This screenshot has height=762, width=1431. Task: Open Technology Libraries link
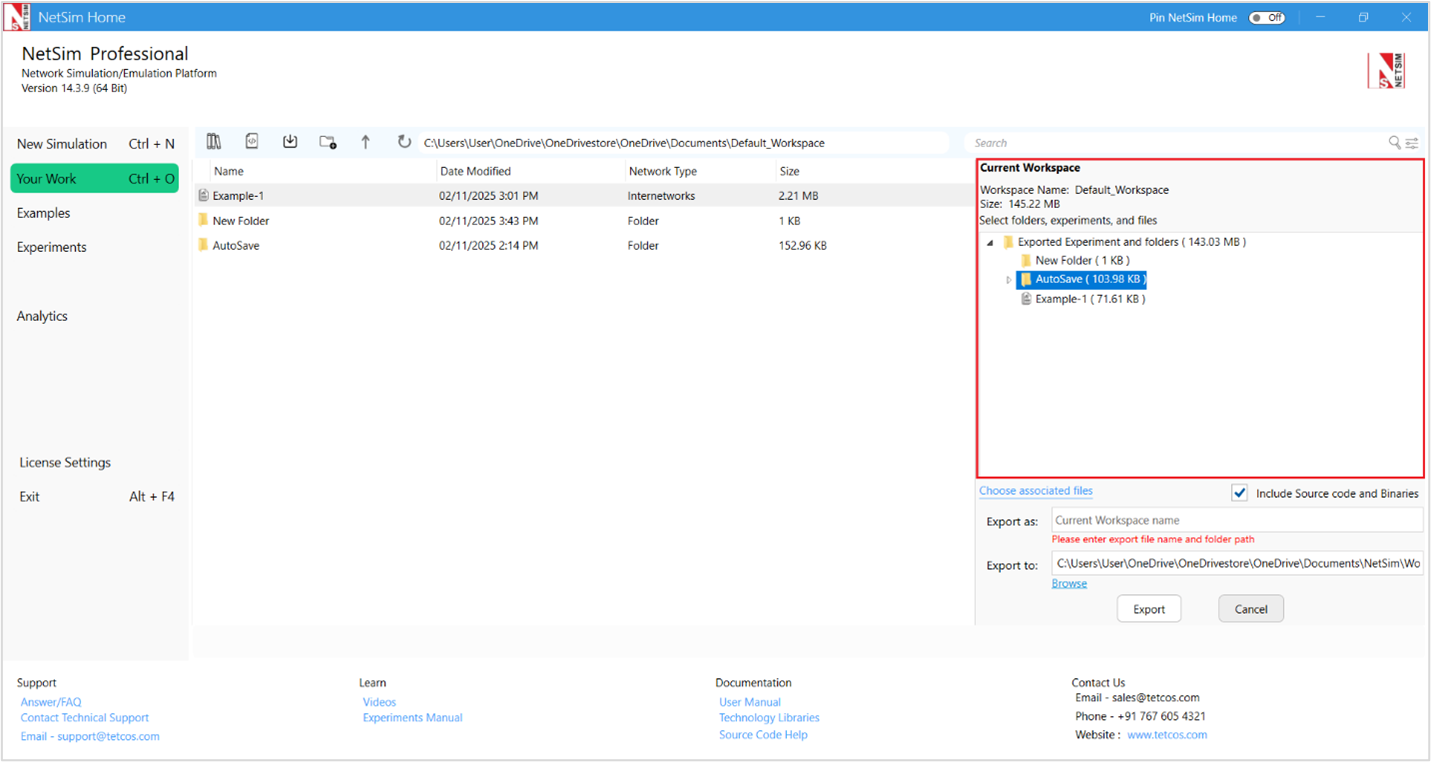coord(769,718)
